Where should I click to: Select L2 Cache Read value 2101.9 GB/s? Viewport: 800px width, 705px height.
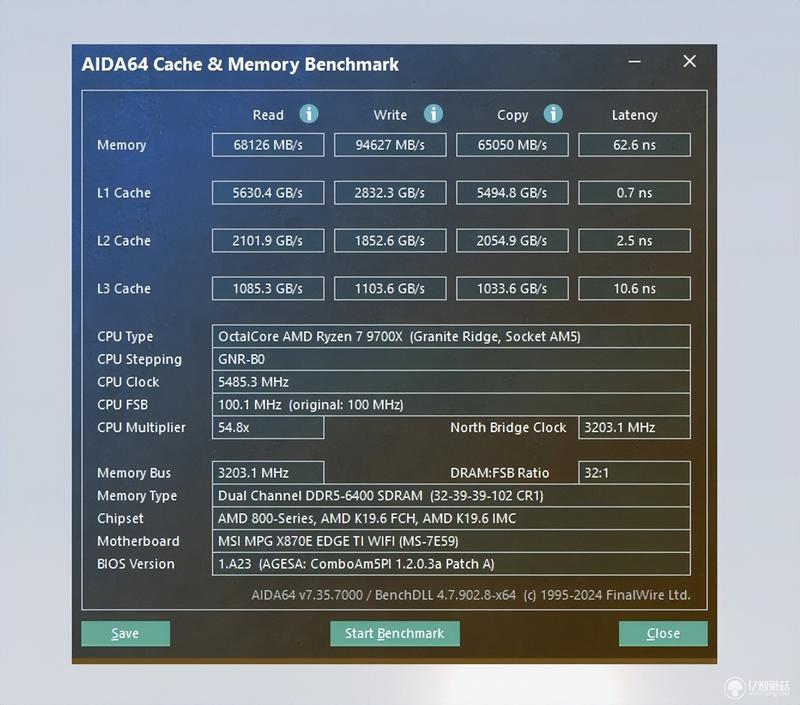(268, 241)
